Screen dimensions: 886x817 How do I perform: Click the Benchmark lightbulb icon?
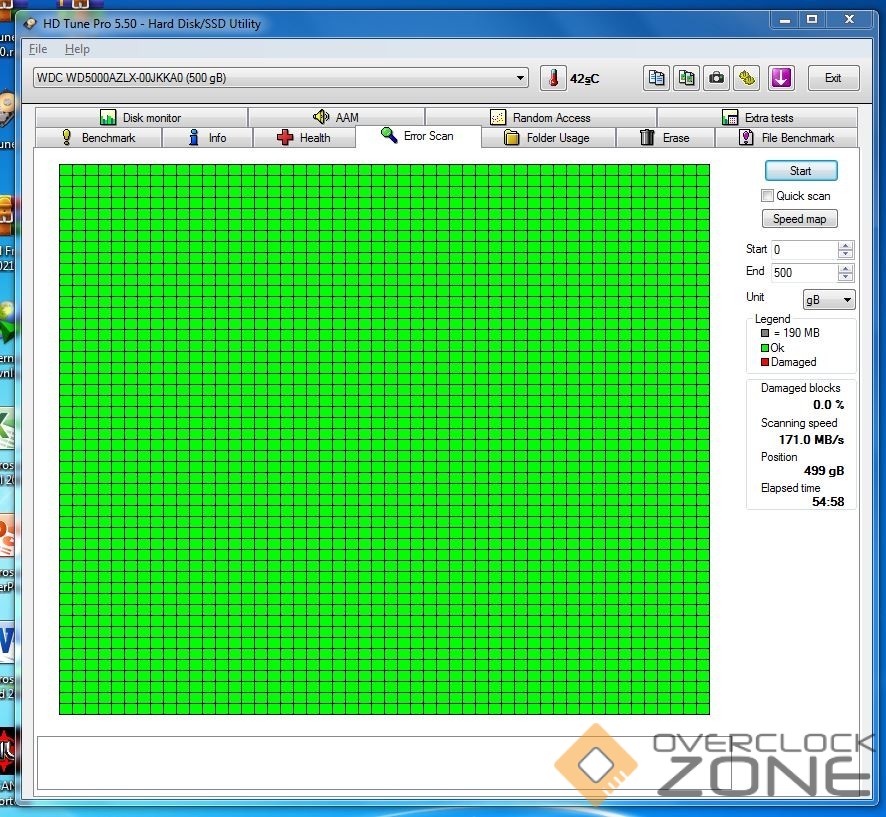[x=67, y=137]
